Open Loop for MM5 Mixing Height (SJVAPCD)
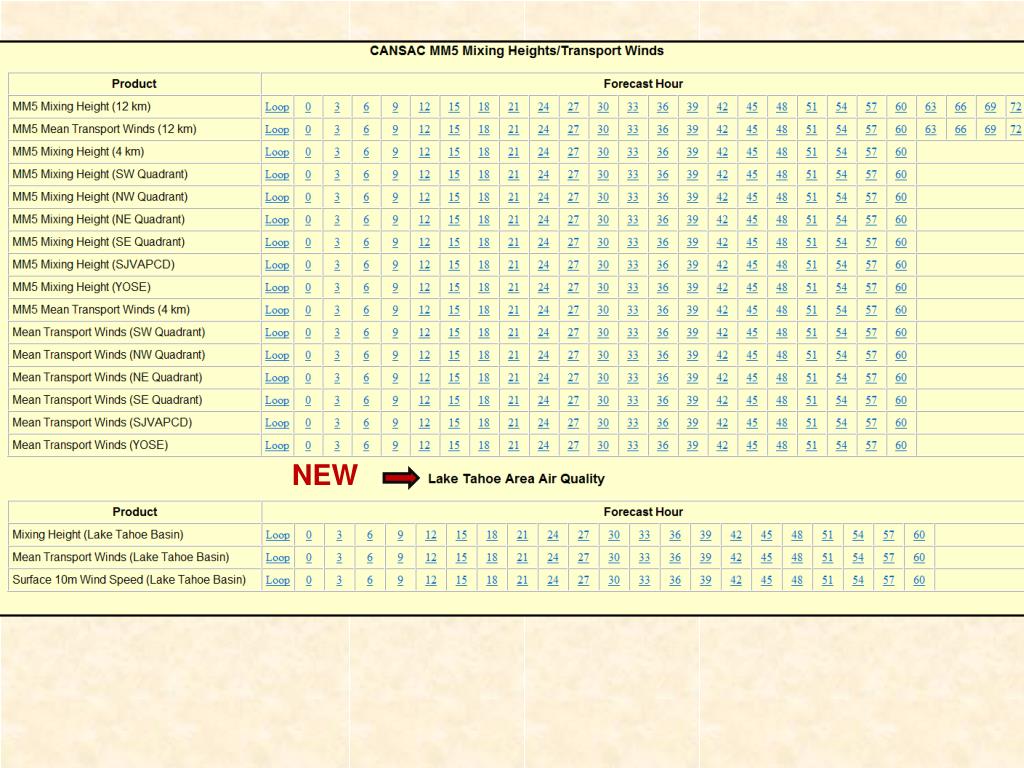Viewport: 1024px width, 768px height. (x=277, y=265)
